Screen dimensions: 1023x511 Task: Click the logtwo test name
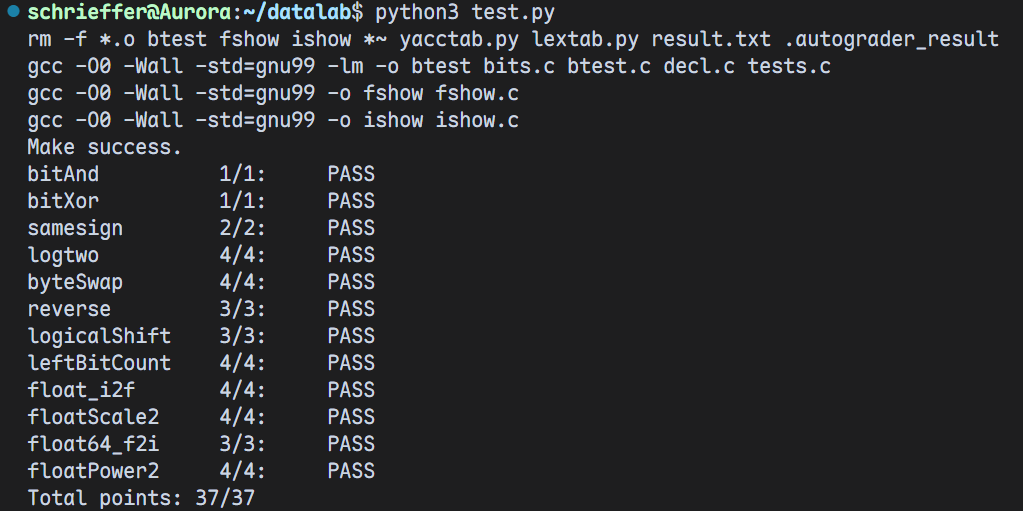click(63, 256)
